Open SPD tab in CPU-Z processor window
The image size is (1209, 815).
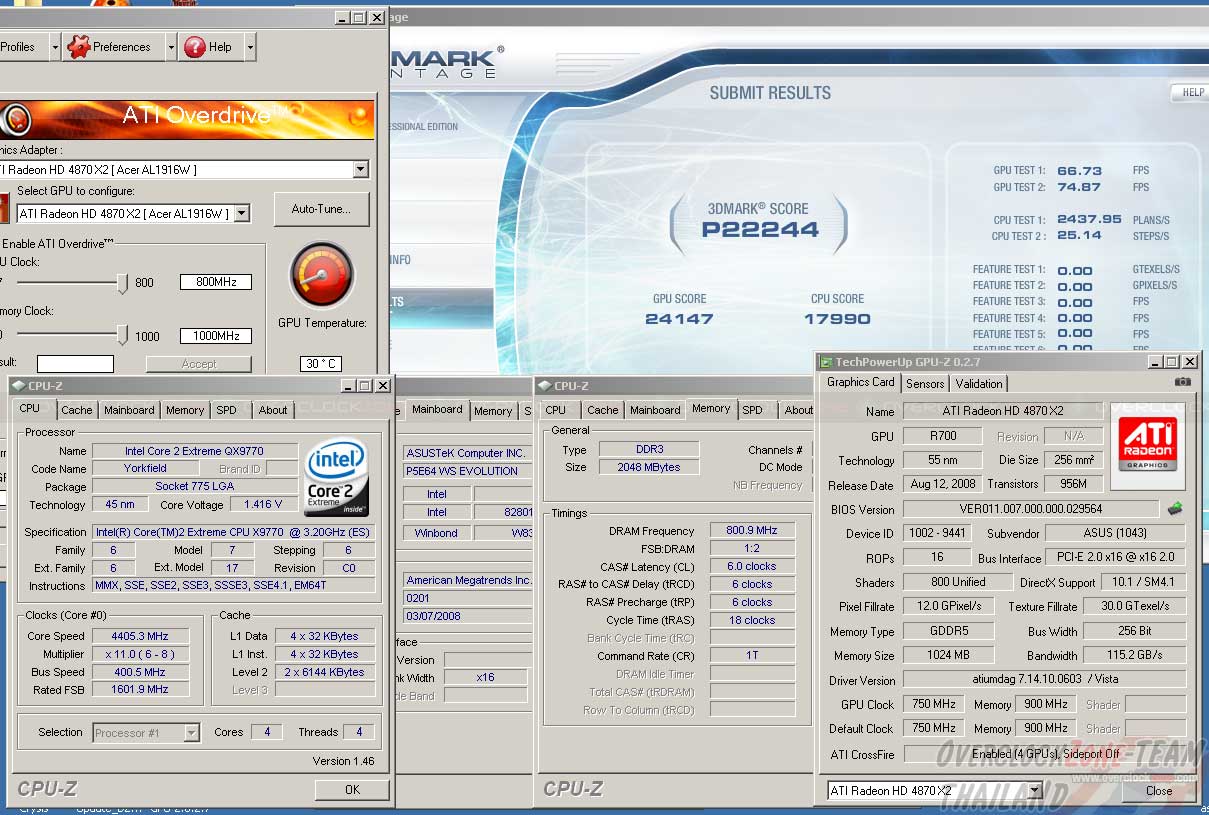(227, 410)
